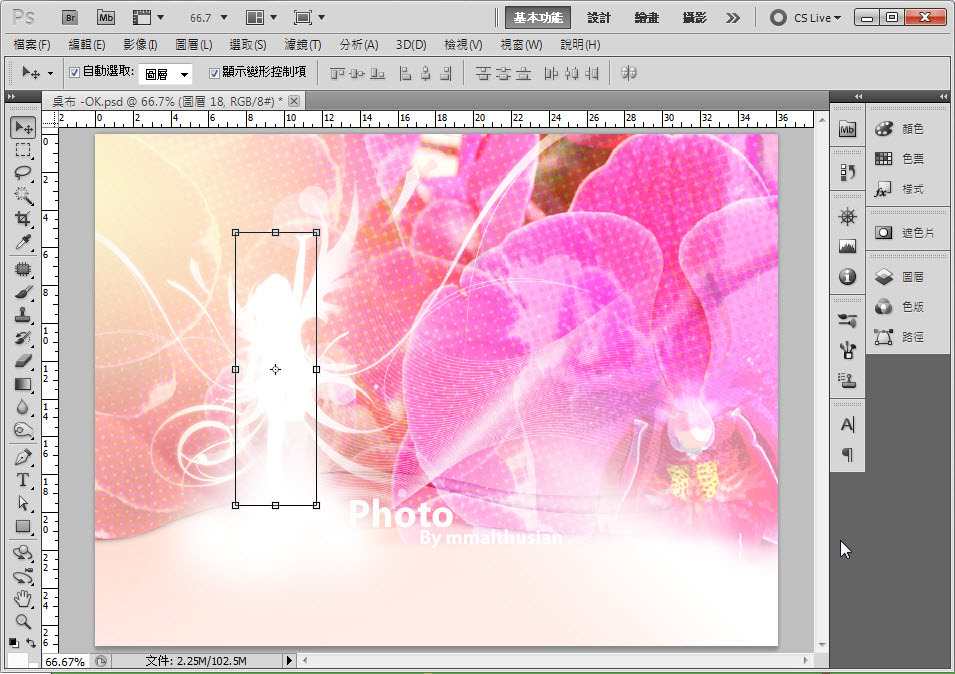Close the 桌布 -OK.psd document tab
The width and height of the screenshot is (955, 674).
pyautogui.click(x=294, y=101)
